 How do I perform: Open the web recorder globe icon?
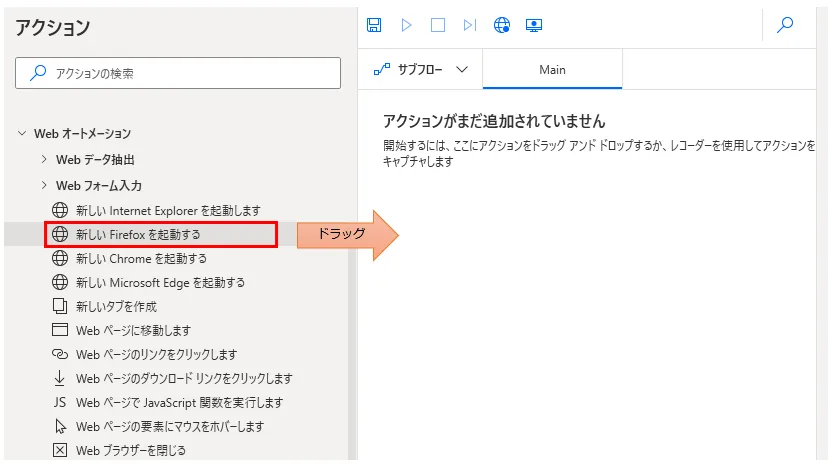502,25
